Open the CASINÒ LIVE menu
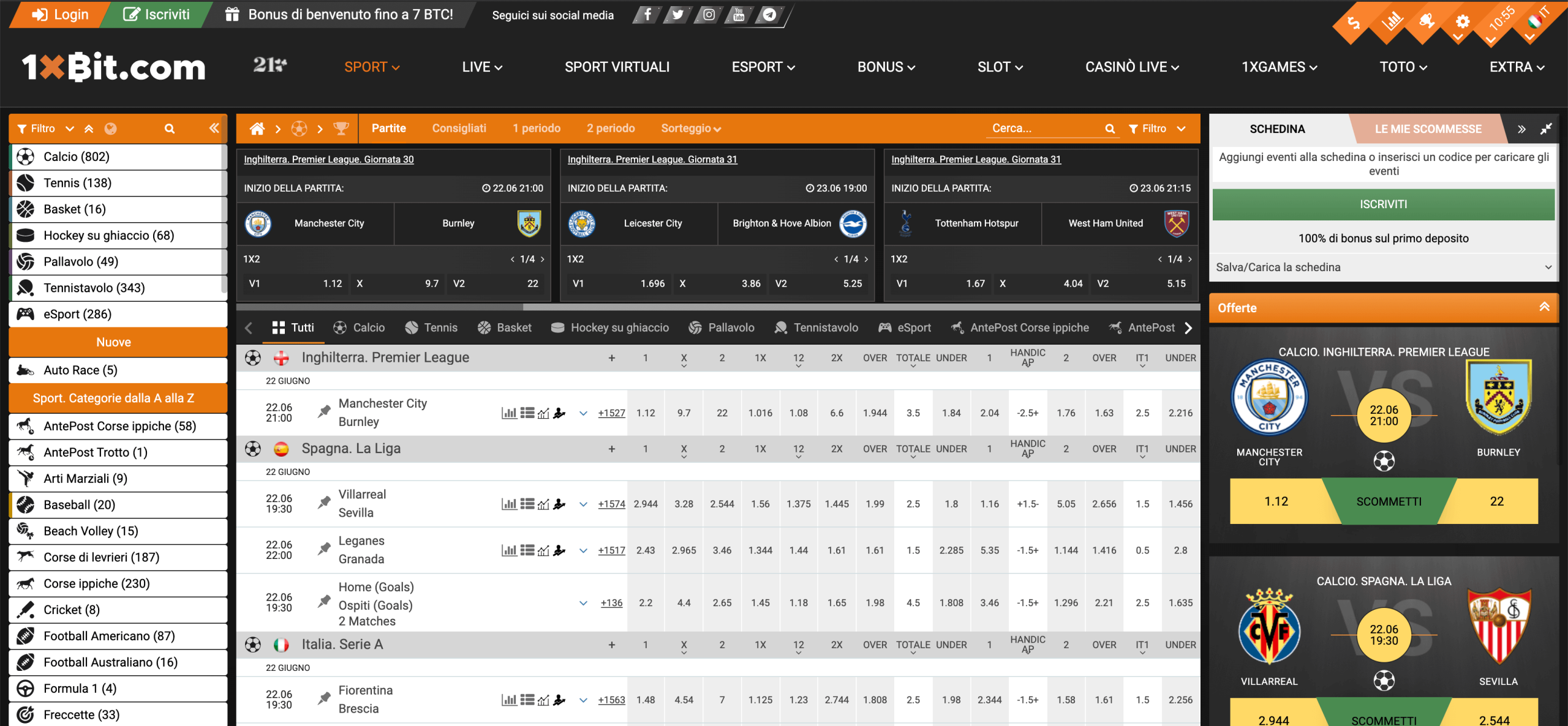This screenshot has width=1568, height=726. click(x=1132, y=67)
